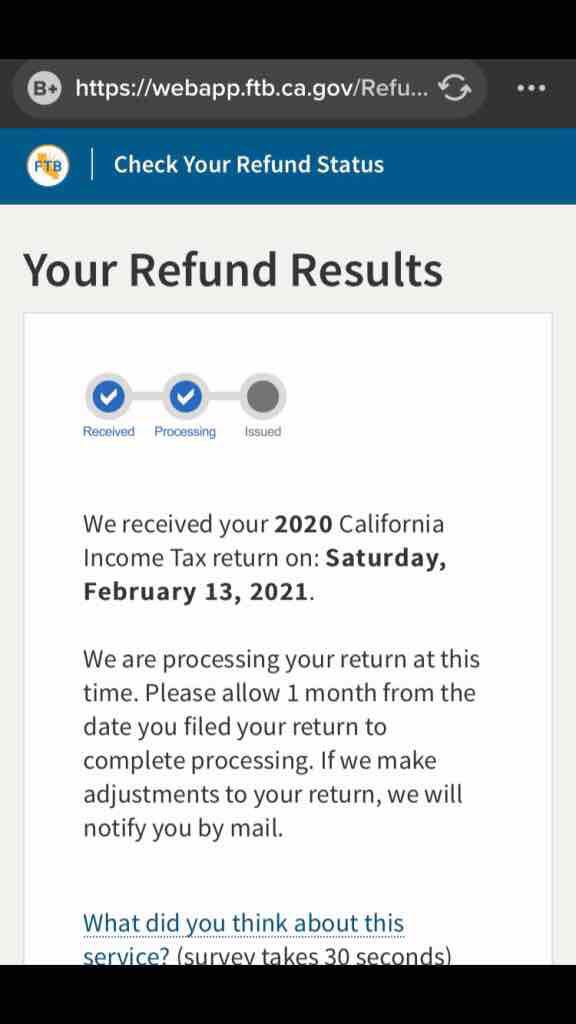Click the Issued step label
This screenshot has height=1024, width=576.
pyautogui.click(x=262, y=431)
